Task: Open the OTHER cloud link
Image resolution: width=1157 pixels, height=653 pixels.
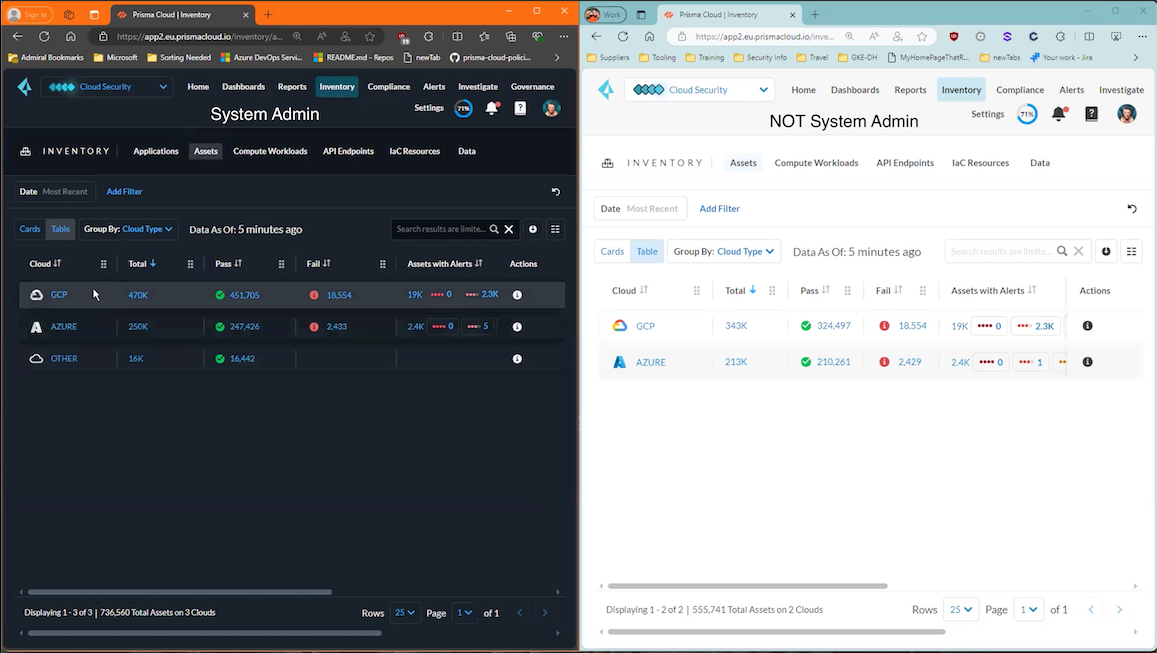Action: point(64,359)
